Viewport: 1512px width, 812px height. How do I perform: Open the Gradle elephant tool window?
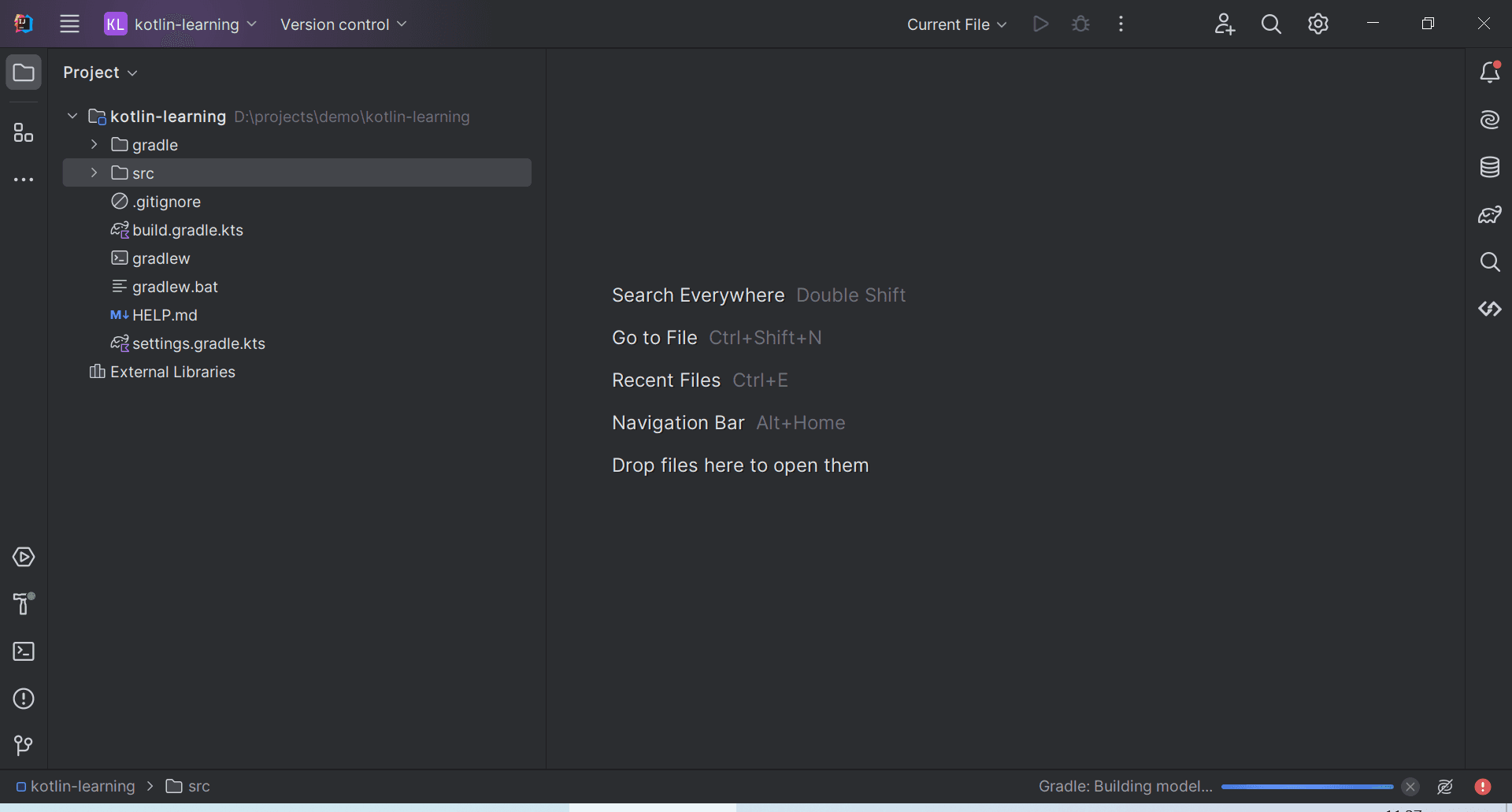tap(1489, 214)
